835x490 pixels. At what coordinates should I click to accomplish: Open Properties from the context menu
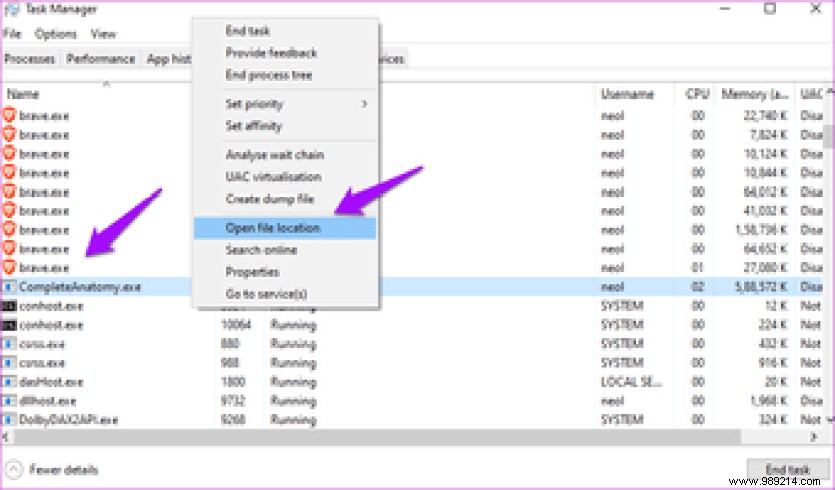252,272
